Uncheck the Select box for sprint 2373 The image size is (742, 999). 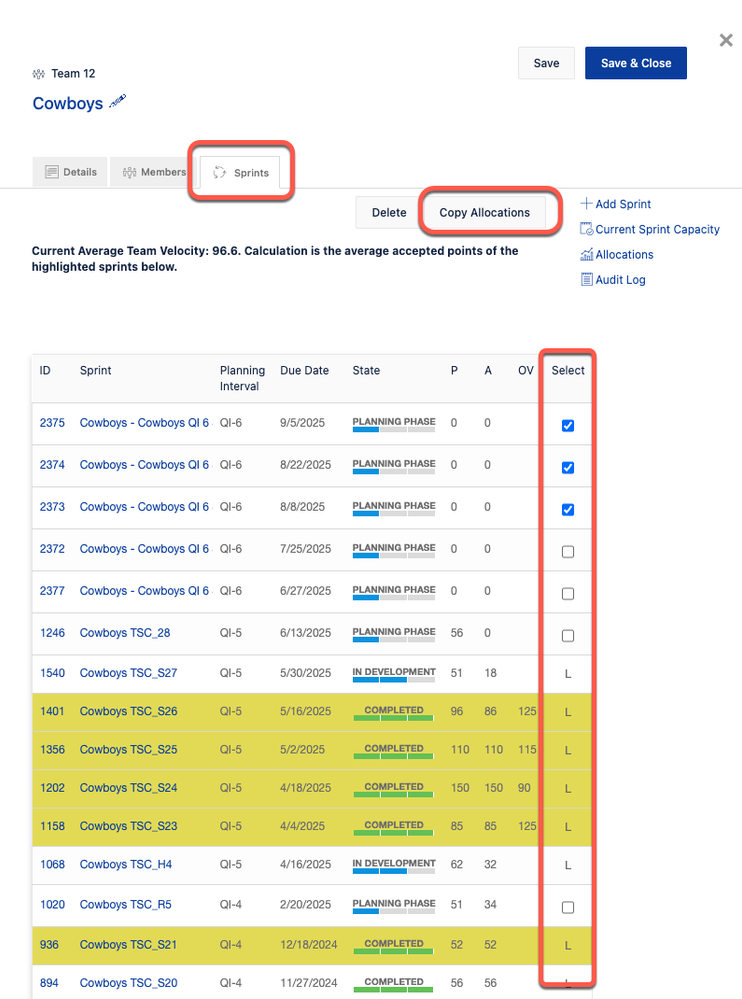pyautogui.click(x=568, y=510)
